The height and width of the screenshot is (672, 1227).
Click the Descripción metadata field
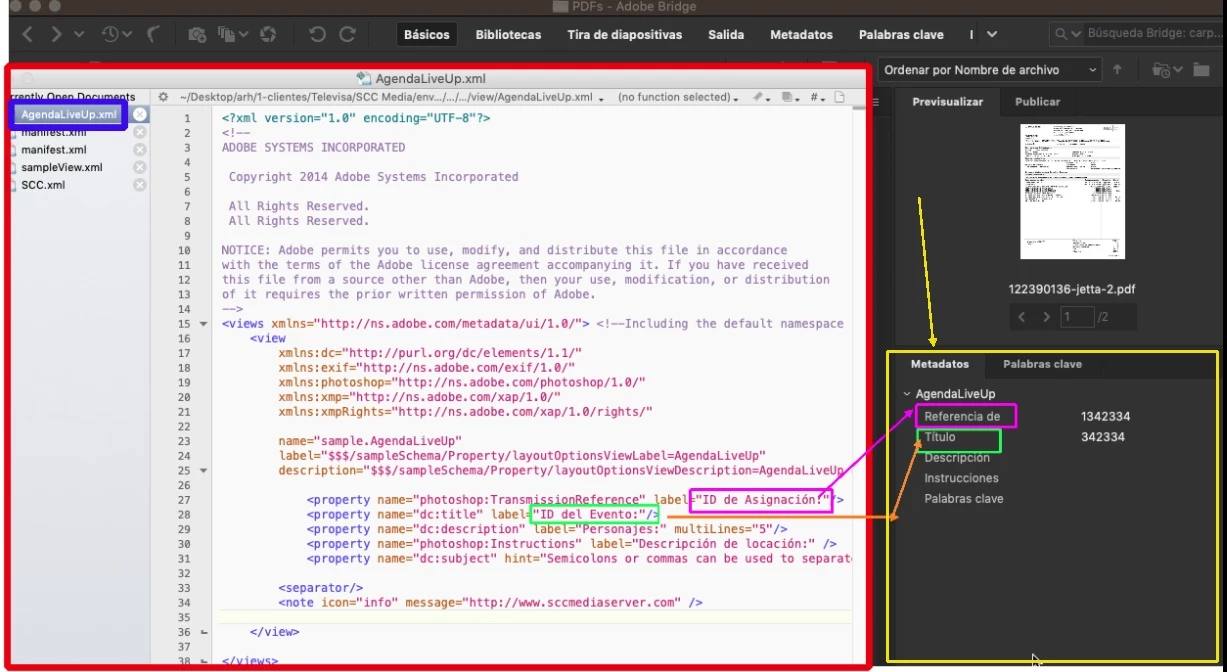(957, 458)
